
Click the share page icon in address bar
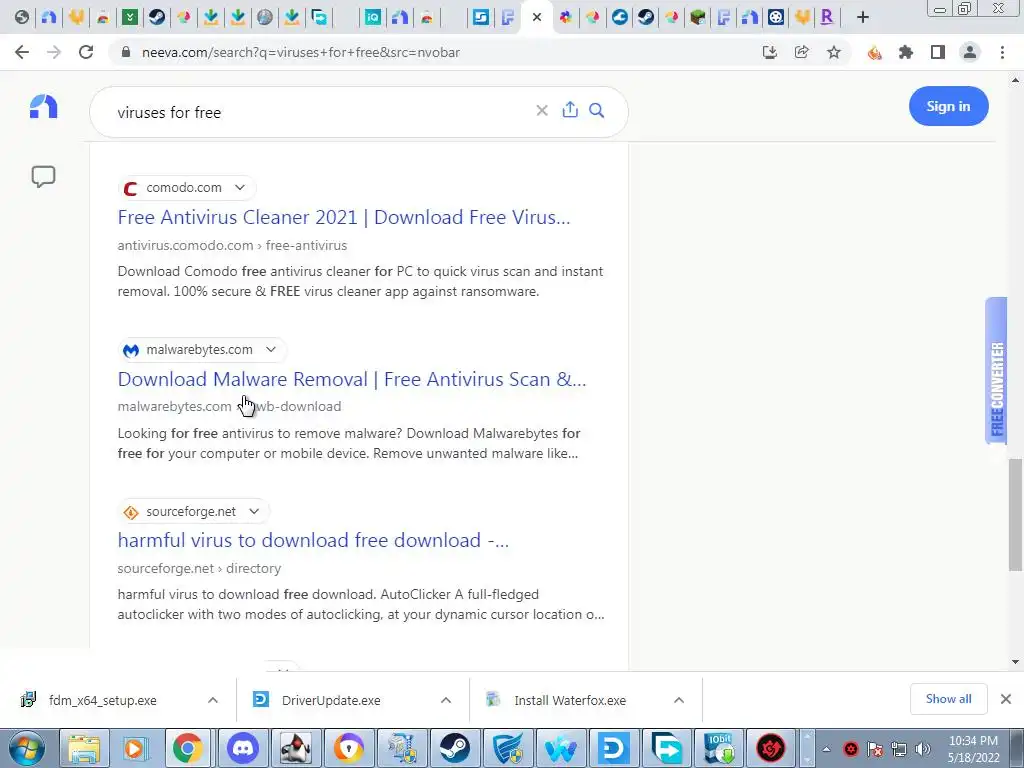801,52
